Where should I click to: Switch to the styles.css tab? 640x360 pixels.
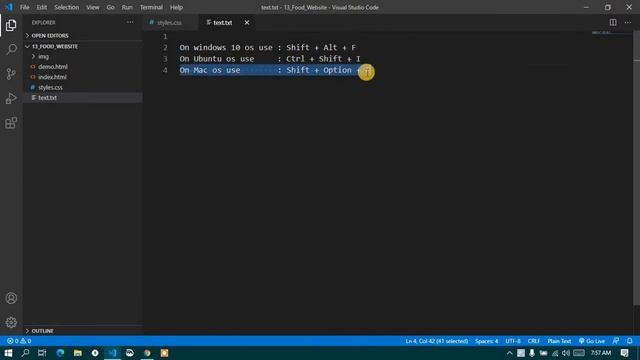[x=170, y=22]
